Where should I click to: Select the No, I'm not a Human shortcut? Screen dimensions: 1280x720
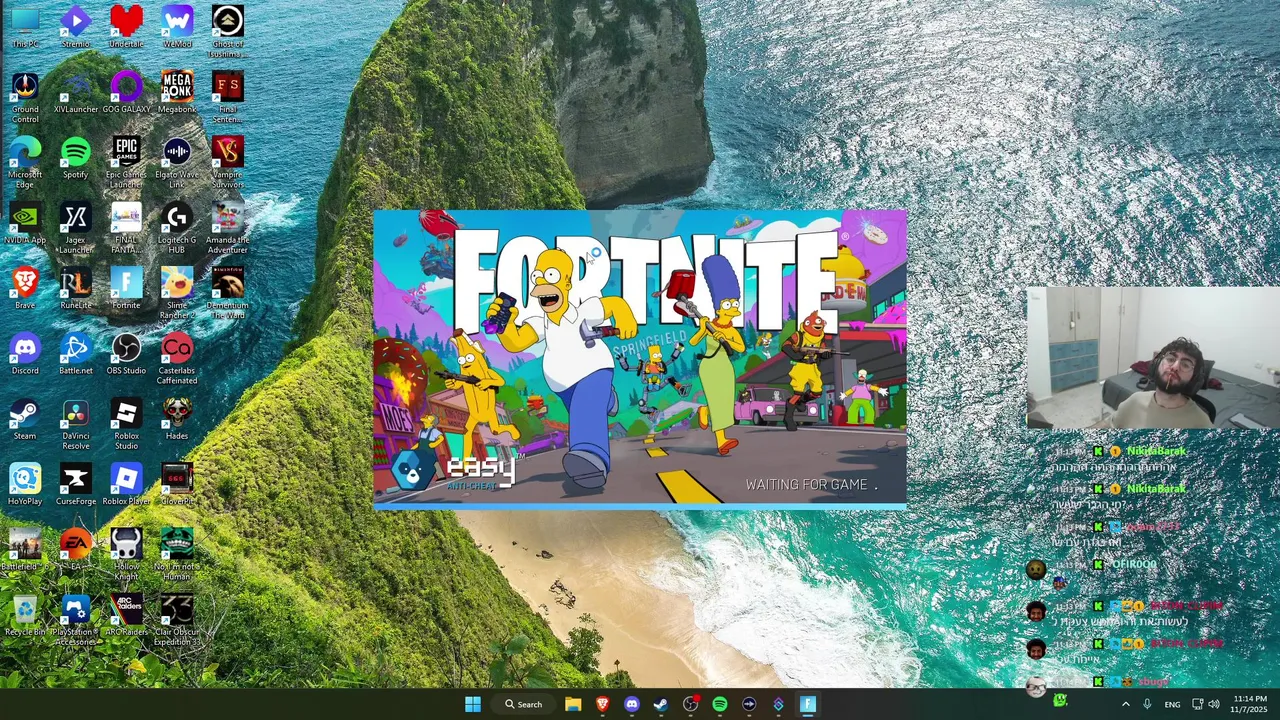177,555
